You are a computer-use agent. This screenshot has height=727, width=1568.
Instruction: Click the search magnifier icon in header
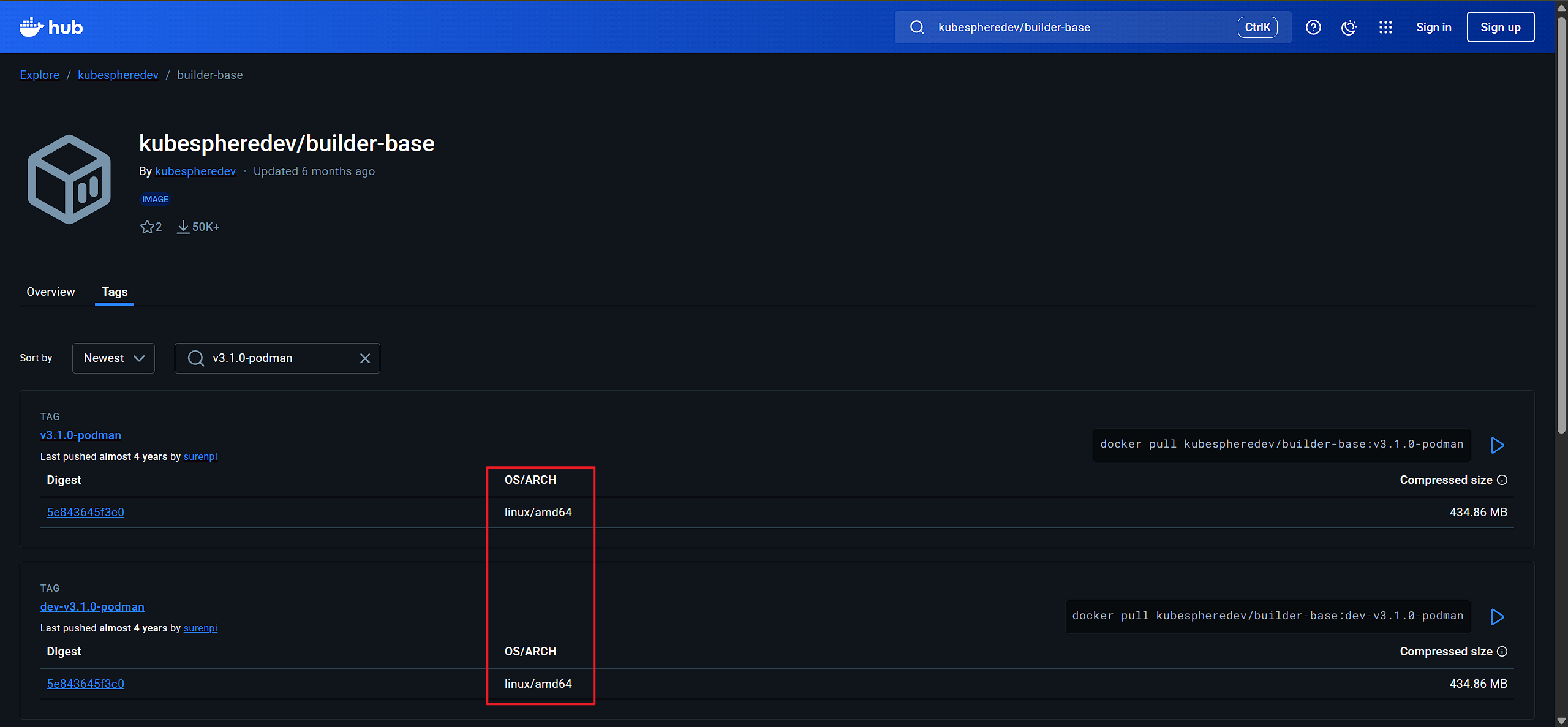[916, 27]
